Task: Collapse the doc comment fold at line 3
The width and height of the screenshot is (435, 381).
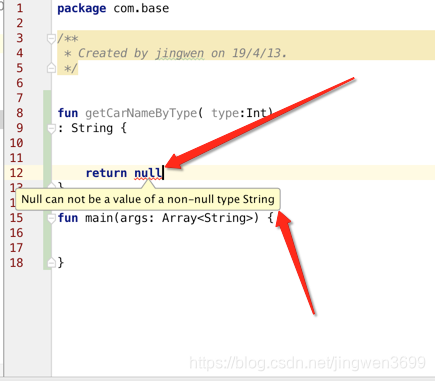Action: (x=51, y=39)
